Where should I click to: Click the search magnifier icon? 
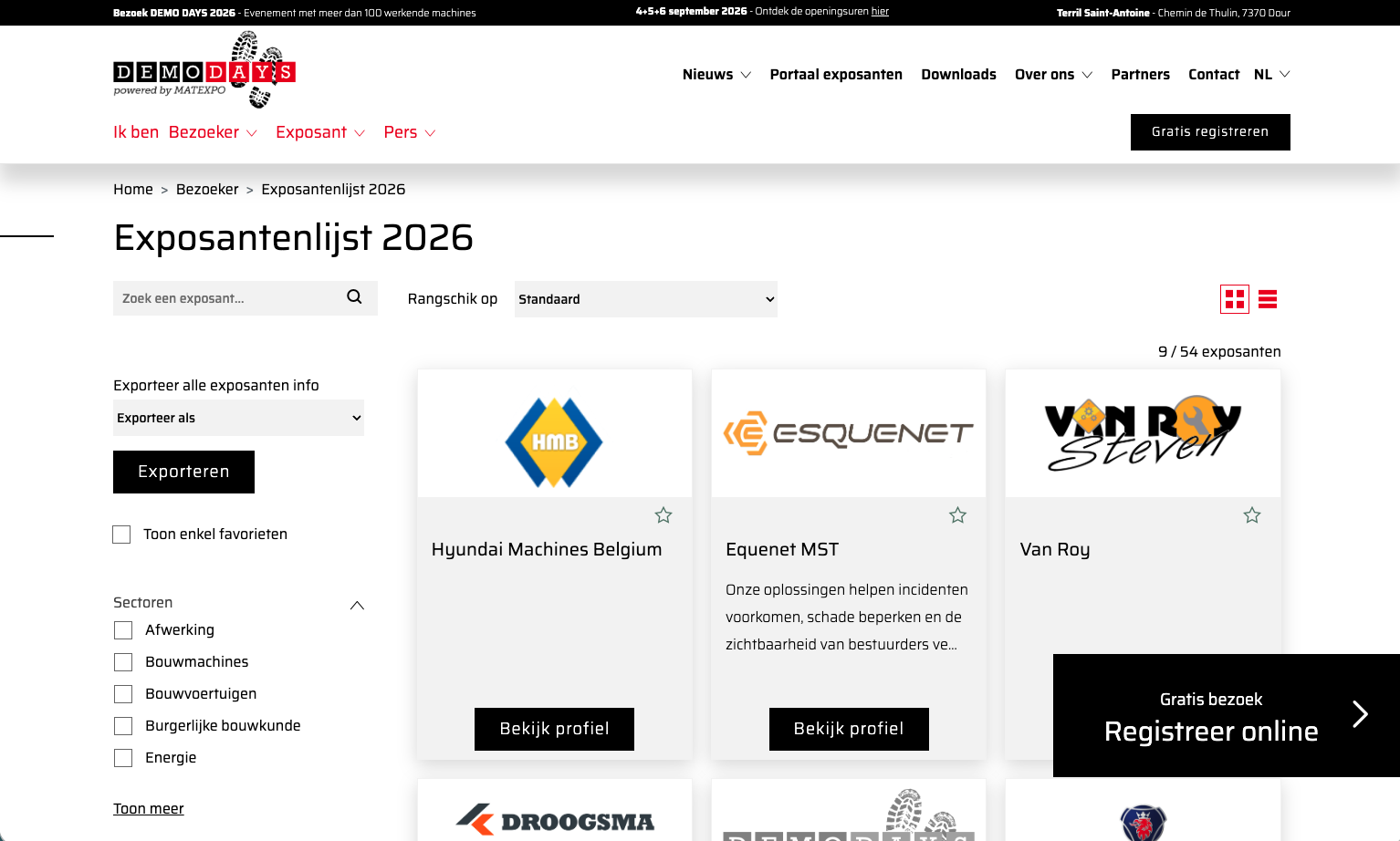[x=355, y=297]
